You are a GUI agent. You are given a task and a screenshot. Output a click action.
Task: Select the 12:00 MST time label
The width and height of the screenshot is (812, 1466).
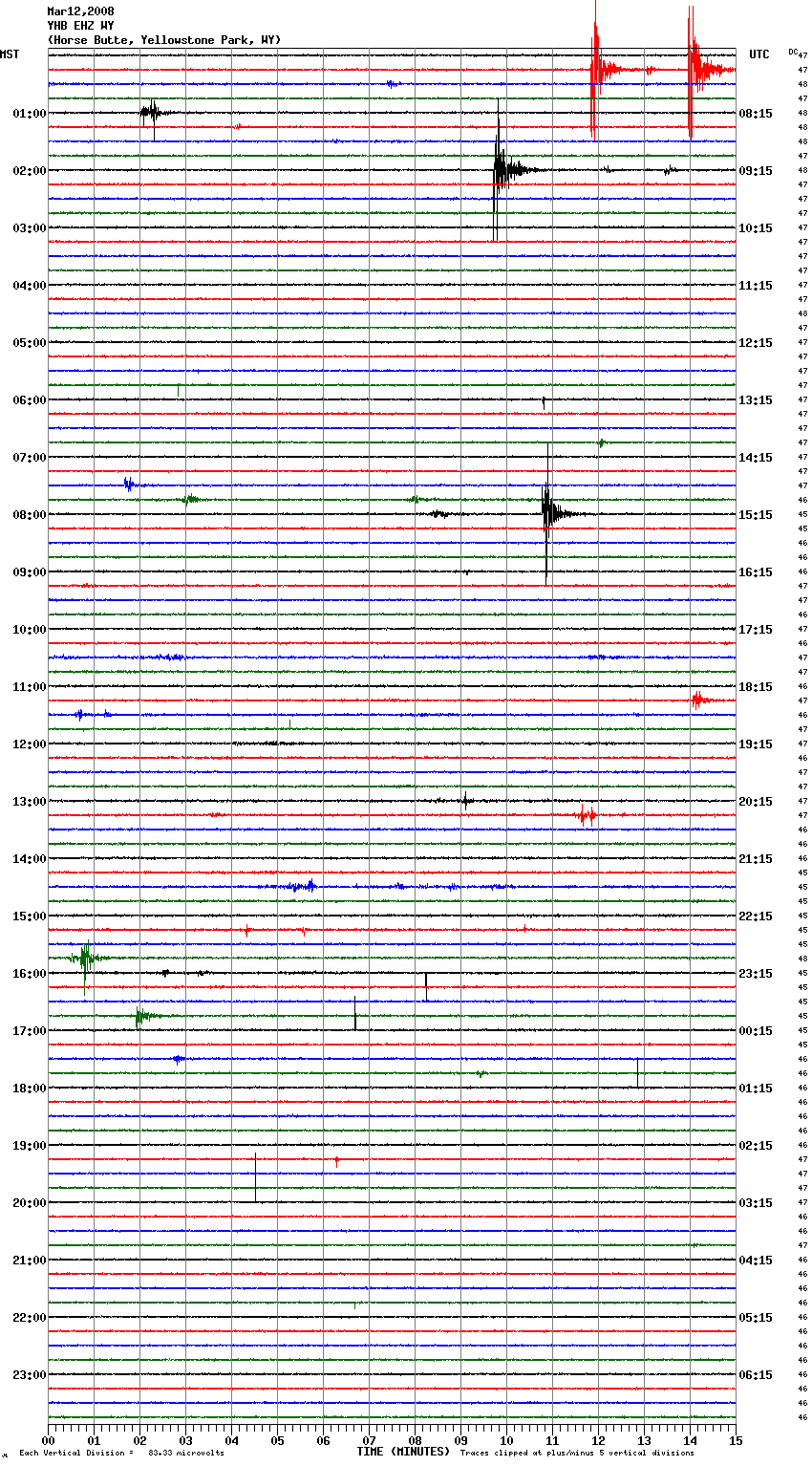click(30, 744)
